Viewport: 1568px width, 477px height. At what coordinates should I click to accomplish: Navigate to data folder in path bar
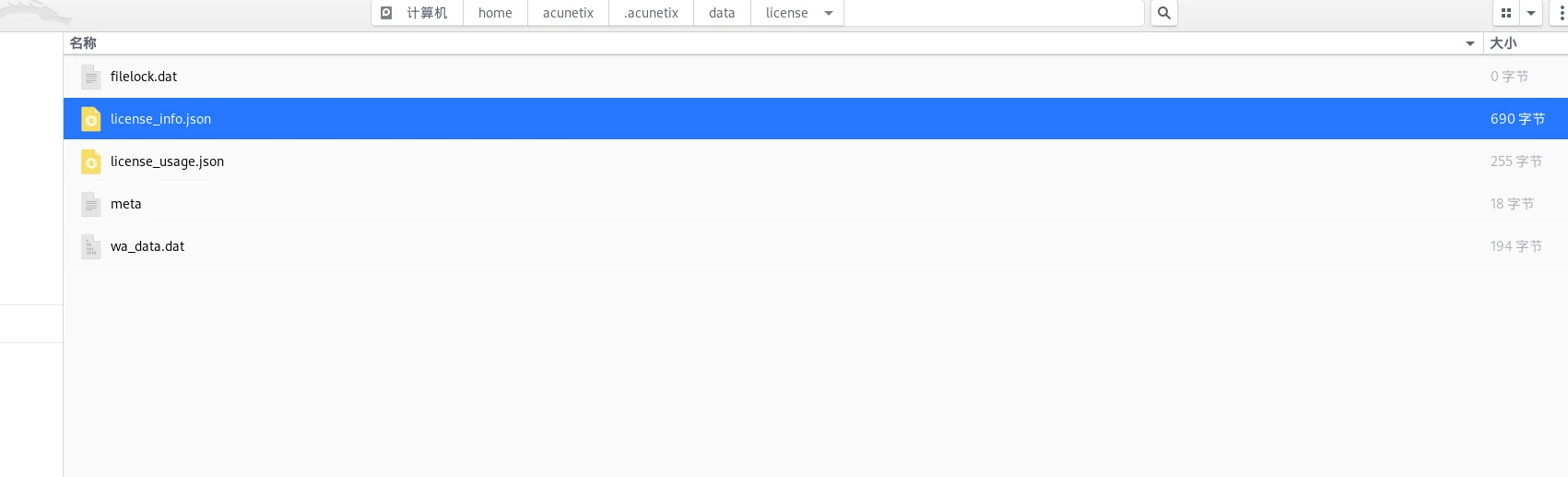tap(722, 13)
